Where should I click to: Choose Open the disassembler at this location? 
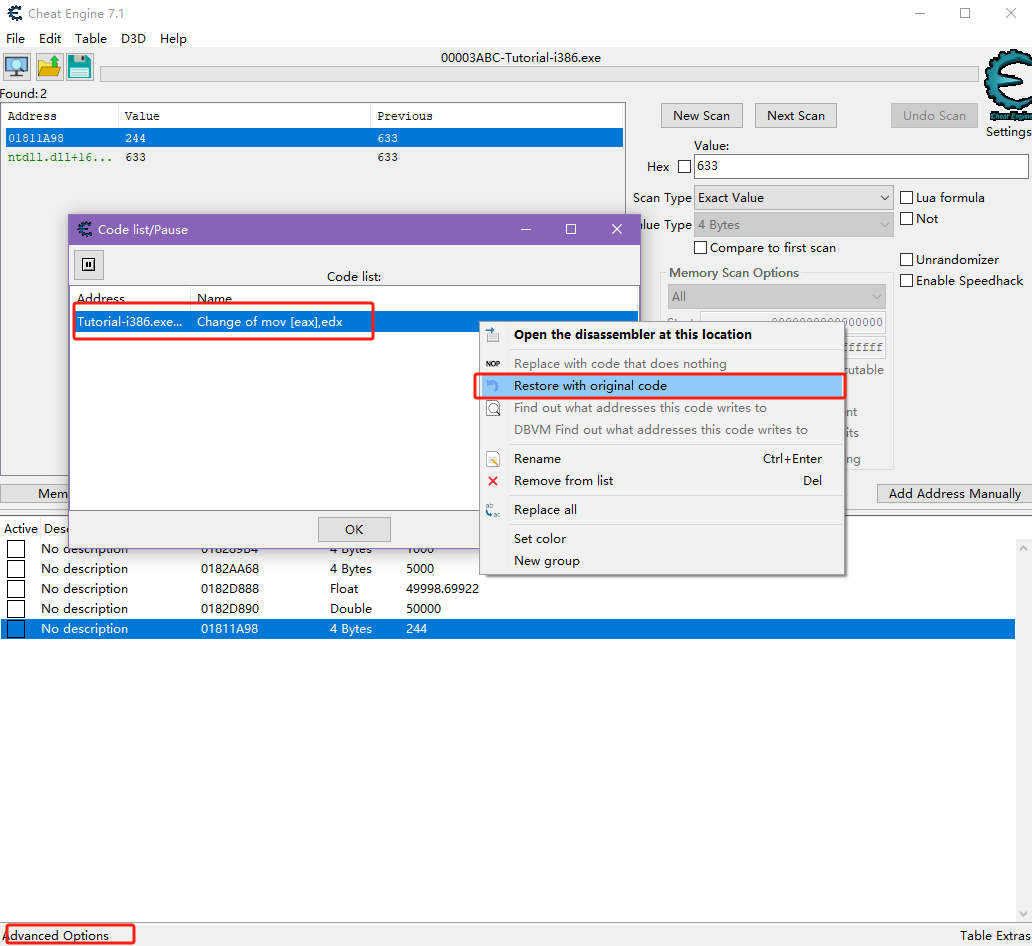point(661,335)
